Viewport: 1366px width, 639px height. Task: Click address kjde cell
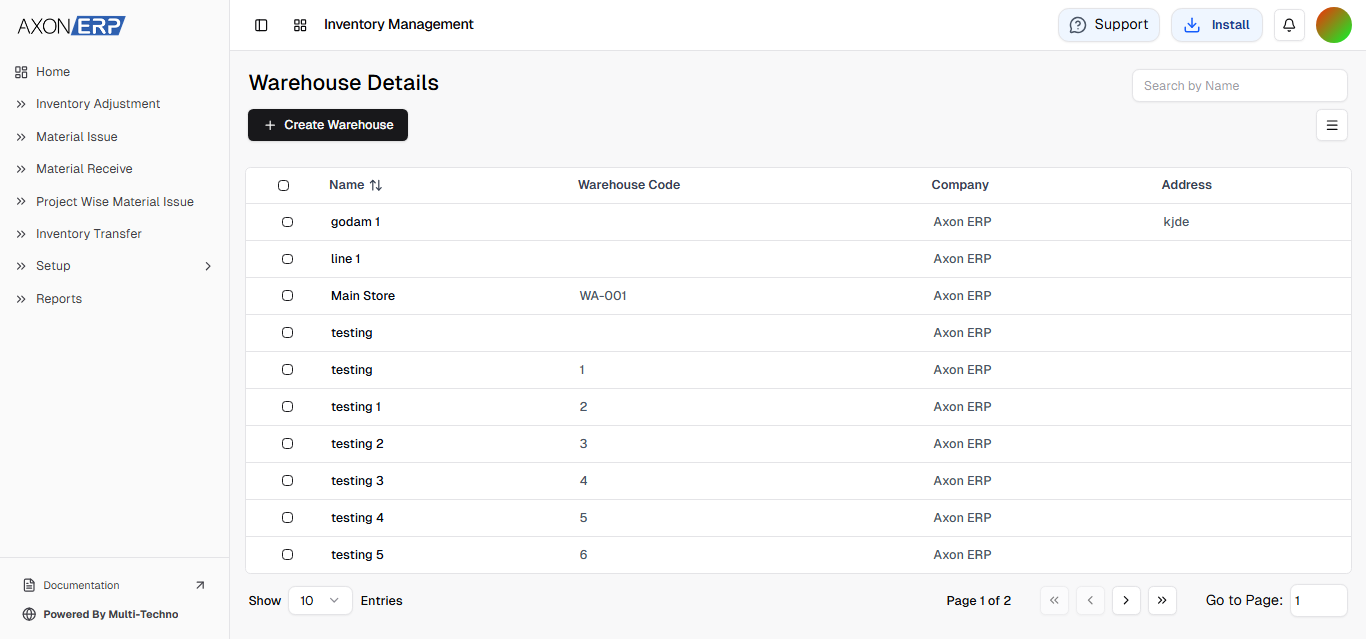point(1176,222)
